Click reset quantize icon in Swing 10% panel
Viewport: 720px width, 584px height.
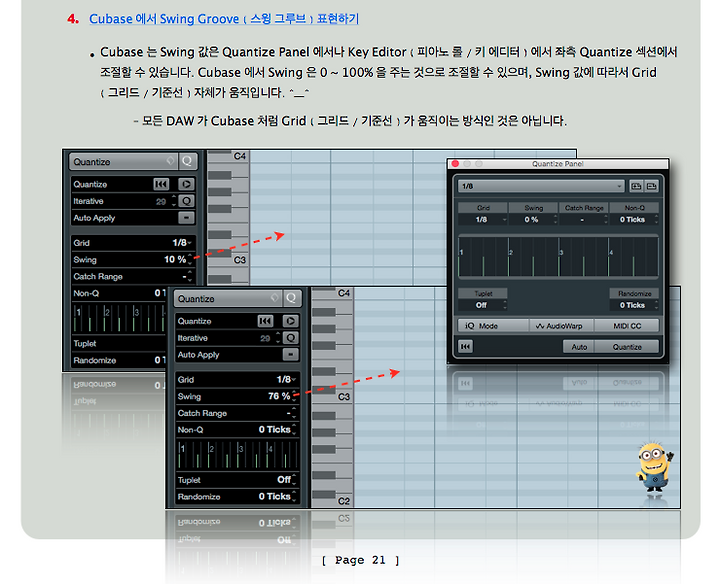point(161,184)
